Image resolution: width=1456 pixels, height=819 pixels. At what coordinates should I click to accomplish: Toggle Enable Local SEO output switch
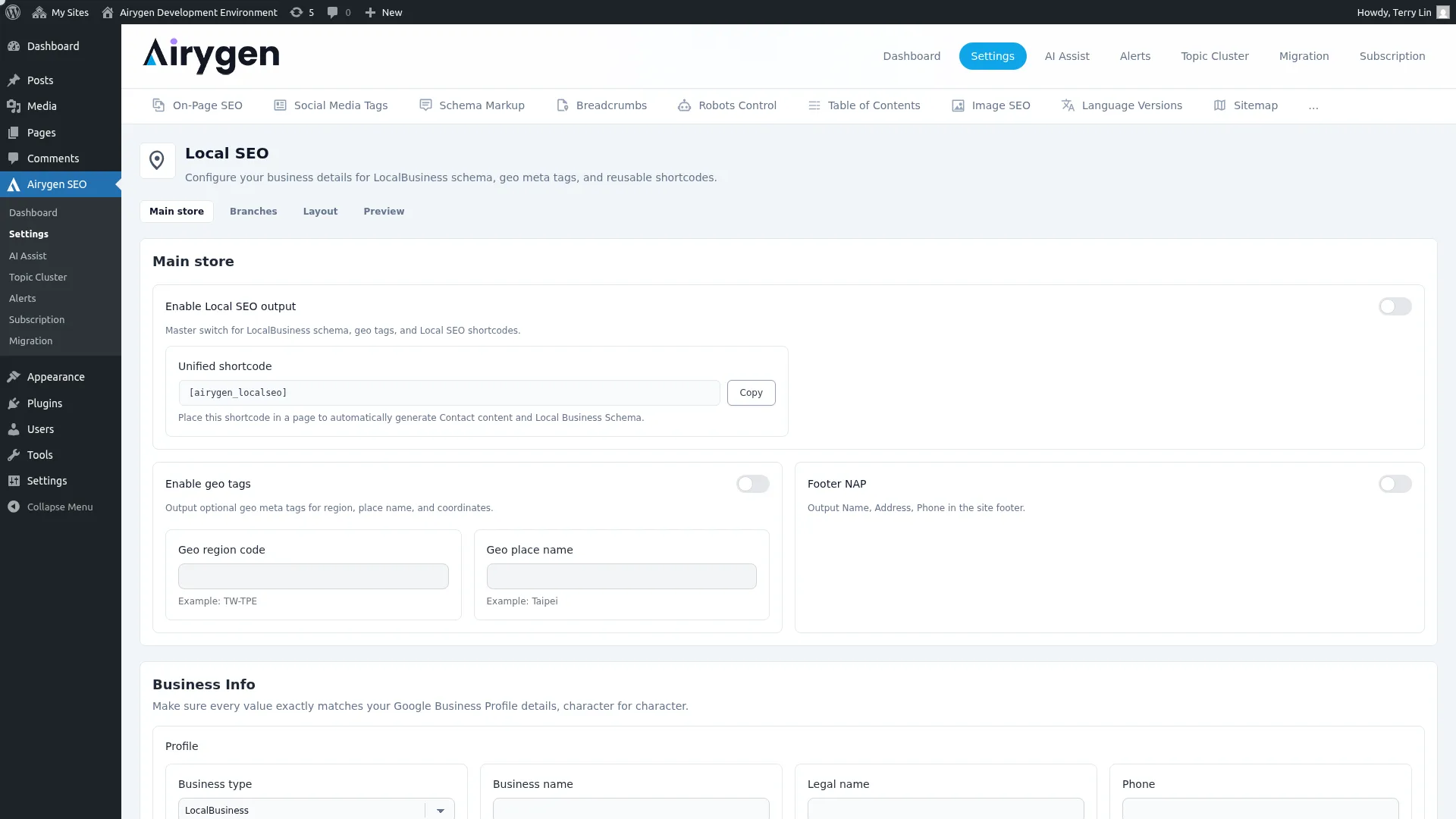1395,306
